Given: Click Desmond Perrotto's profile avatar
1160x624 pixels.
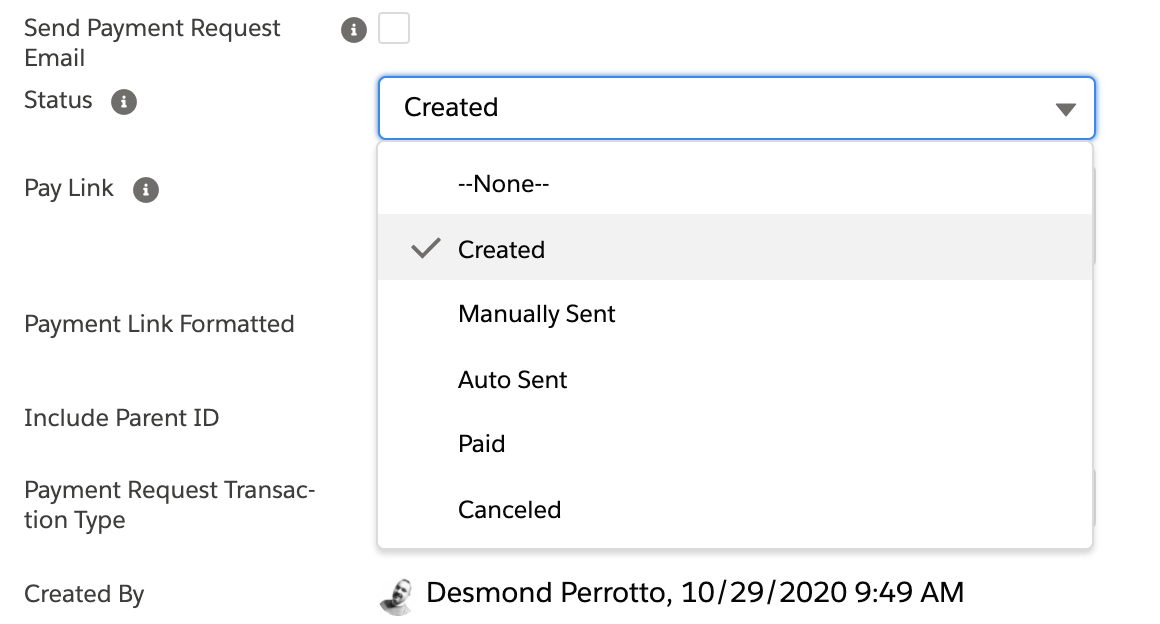Looking at the screenshot, I should [x=397, y=593].
